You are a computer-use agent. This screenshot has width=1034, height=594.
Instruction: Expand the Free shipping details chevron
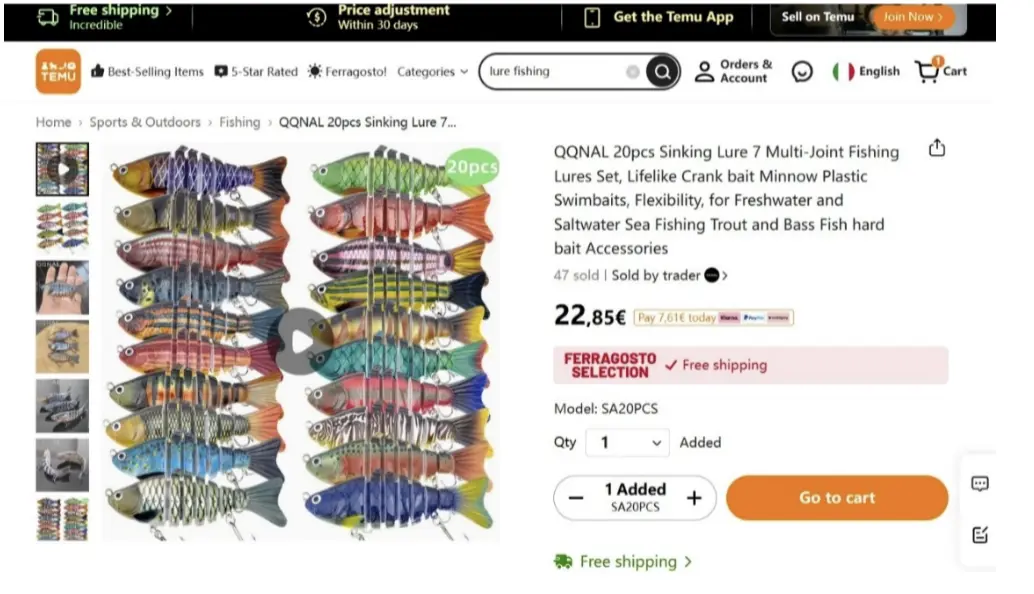point(688,562)
